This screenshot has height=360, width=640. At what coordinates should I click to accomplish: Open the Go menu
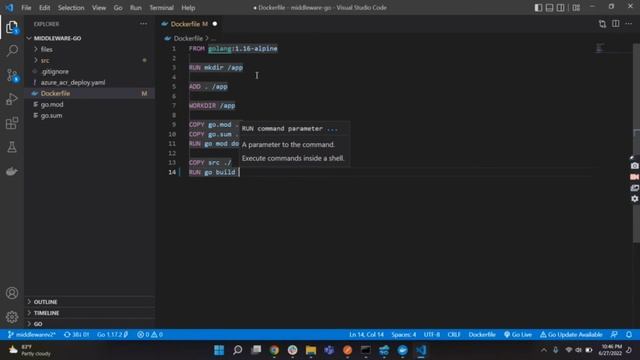(x=118, y=7)
